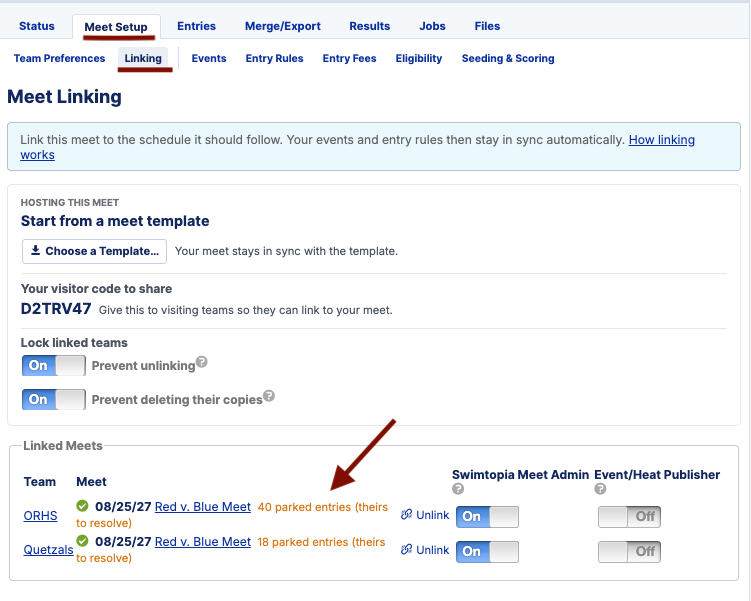Image resolution: width=751 pixels, height=601 pixels.
Task: Go to Entry Rules sub-tab
Action: (x=274, y=58)
